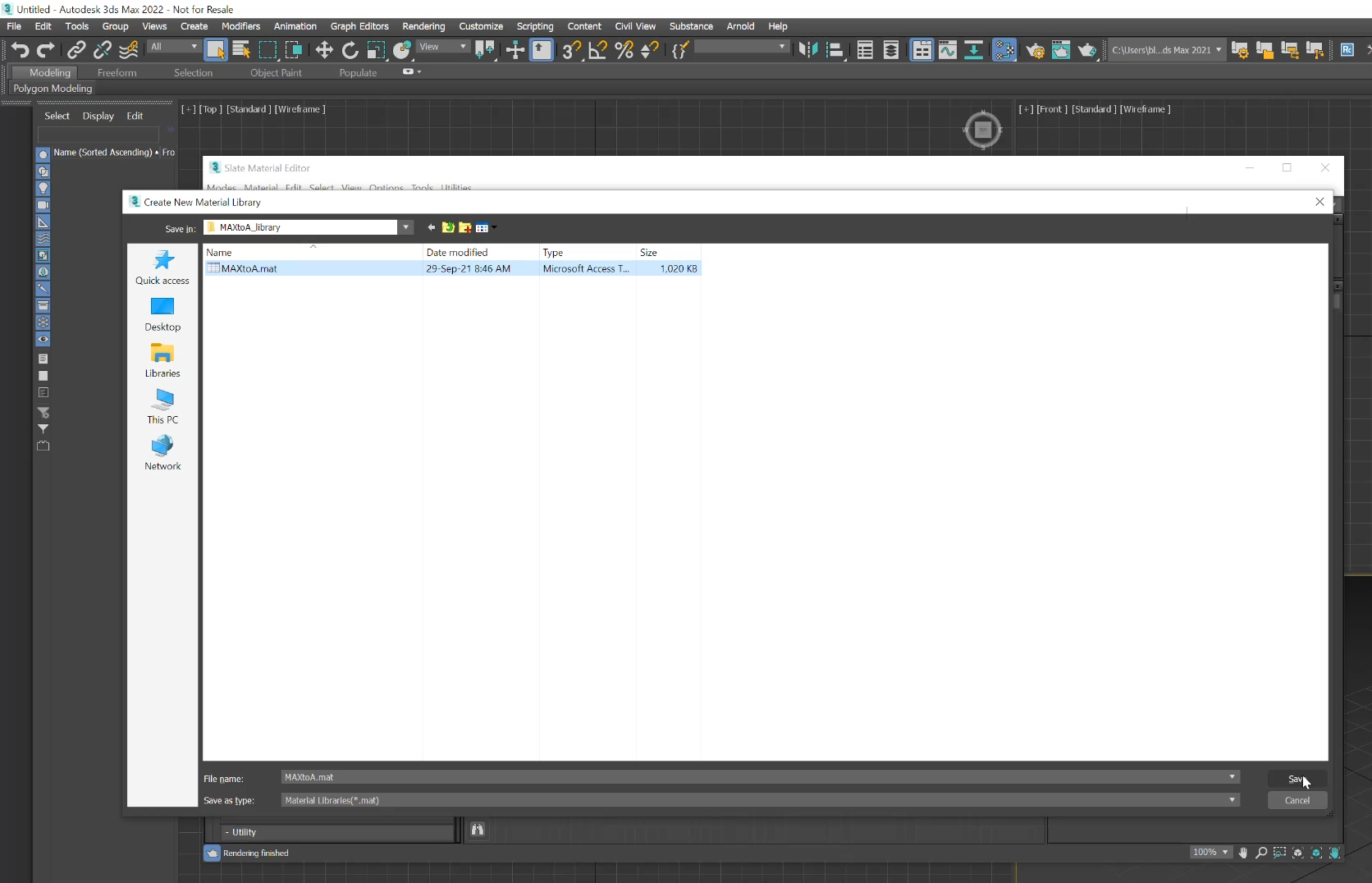This screenshot has height=883, width=1372.
Task: Activate the Select and Scale tool
Action: [x=376, y=50]
